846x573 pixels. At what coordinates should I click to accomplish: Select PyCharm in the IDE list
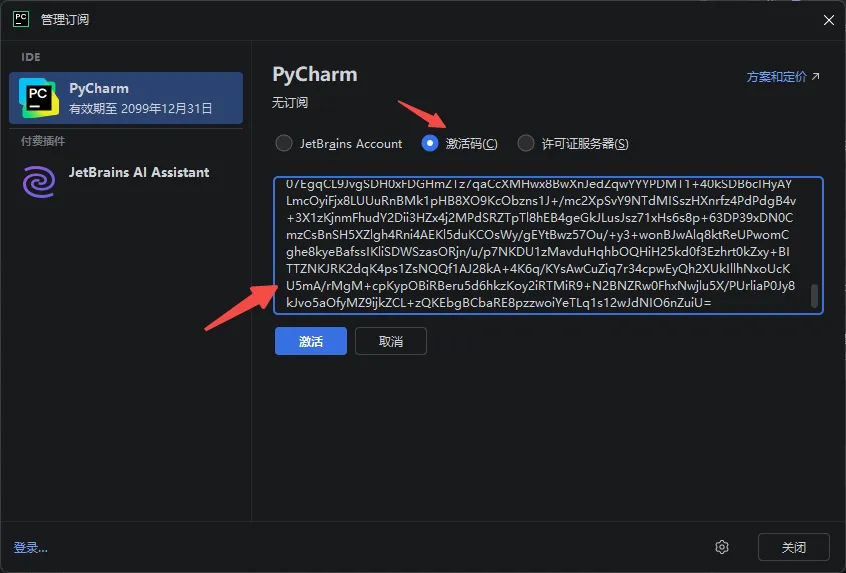click(126, 98)
